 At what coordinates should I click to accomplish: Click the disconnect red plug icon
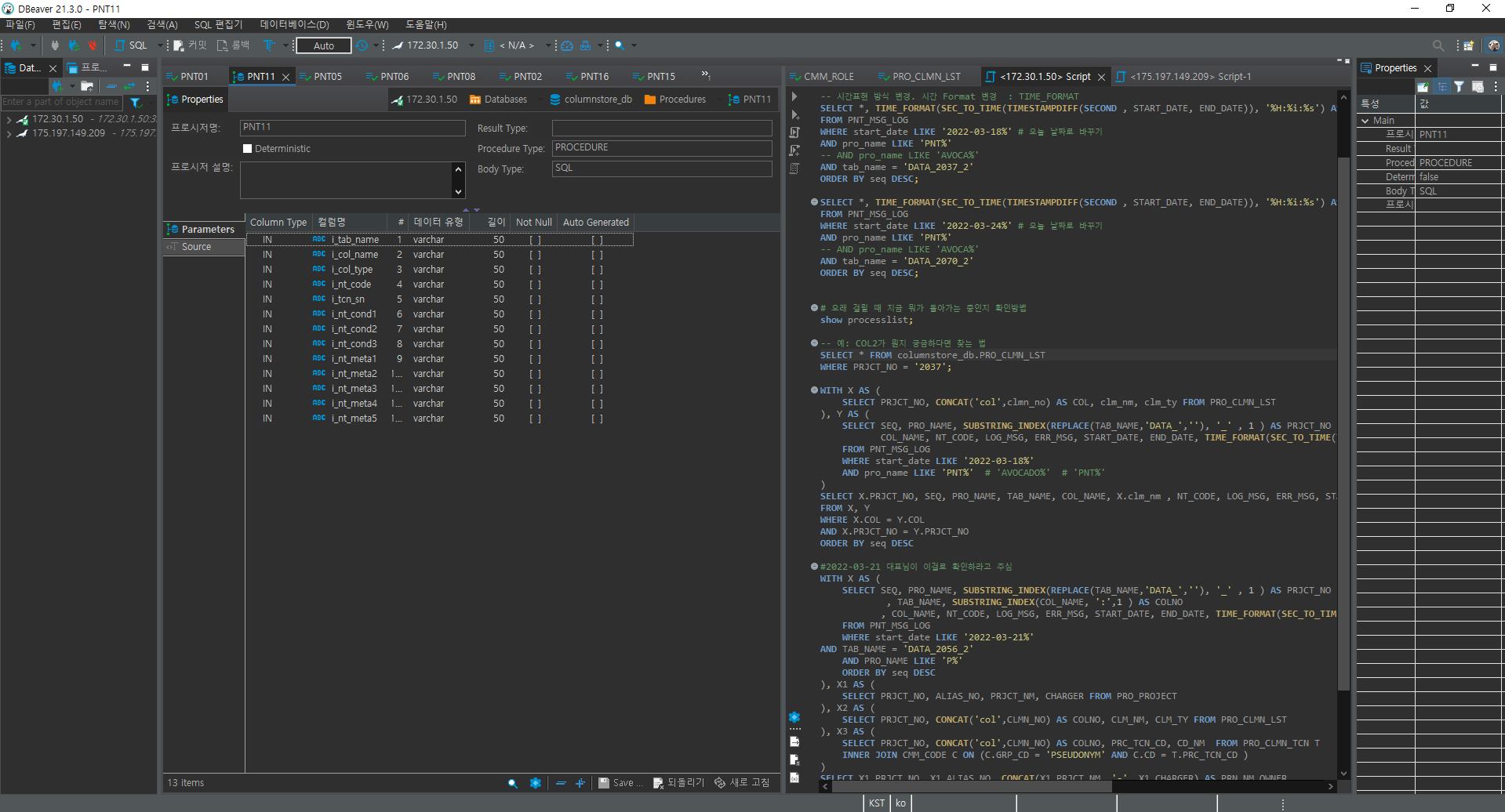click(93, 45)
